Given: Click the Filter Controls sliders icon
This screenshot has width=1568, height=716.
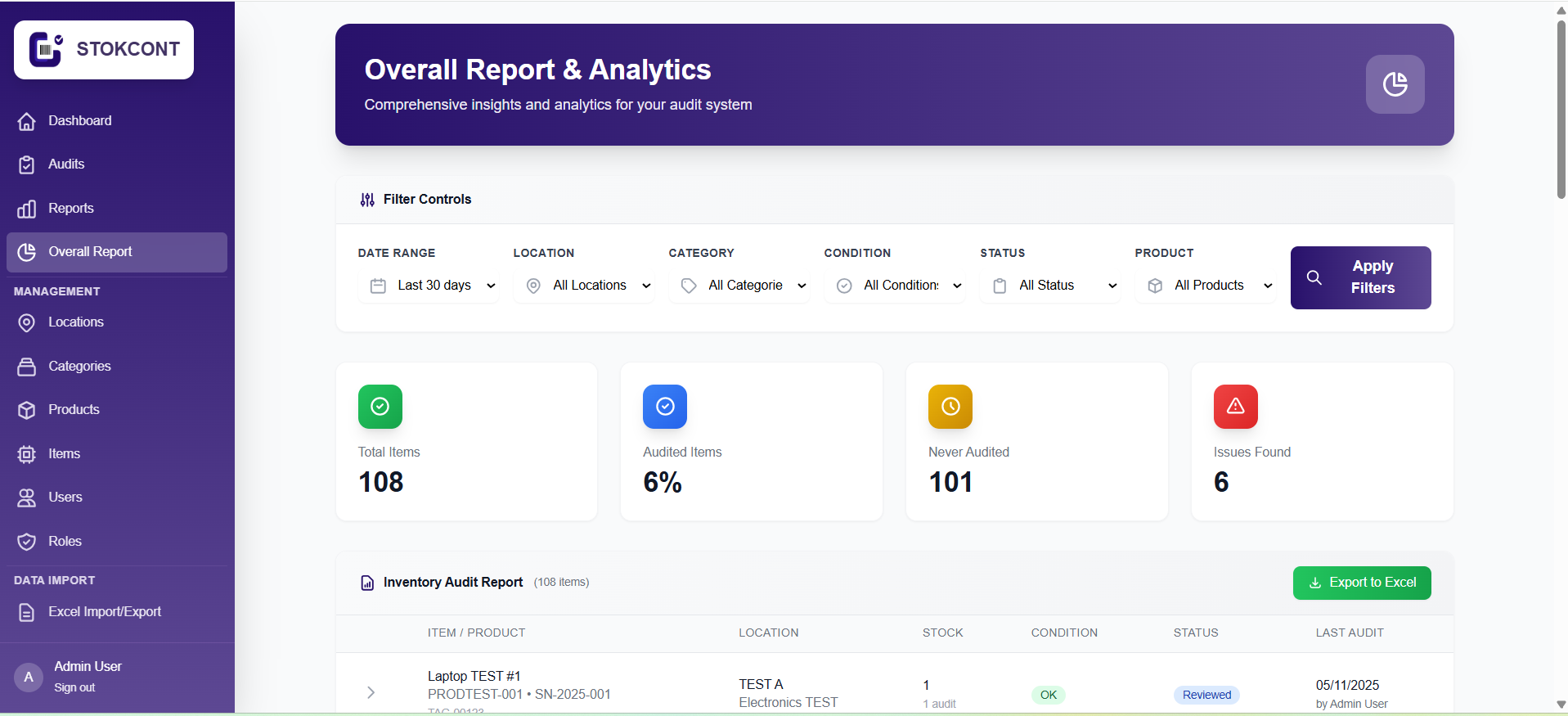Looking at the screenshot, I should (367, 200).
